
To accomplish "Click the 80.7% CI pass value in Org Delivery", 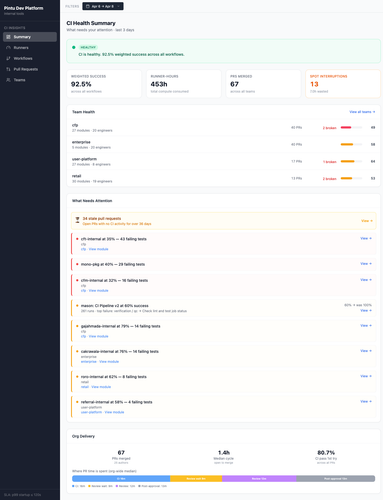I will pyautogui.click(x=326, y=453).
